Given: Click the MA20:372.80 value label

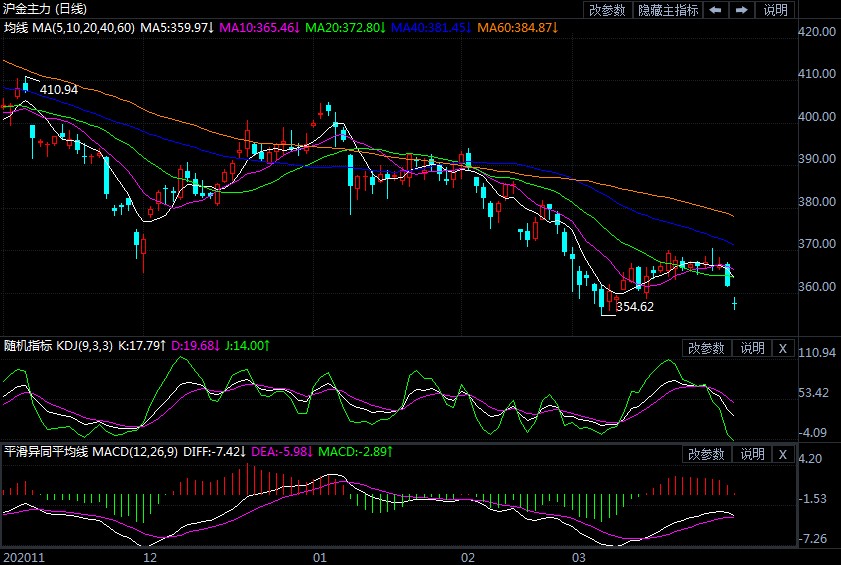Looking at the screenshot, I should [x=345, y=27].
